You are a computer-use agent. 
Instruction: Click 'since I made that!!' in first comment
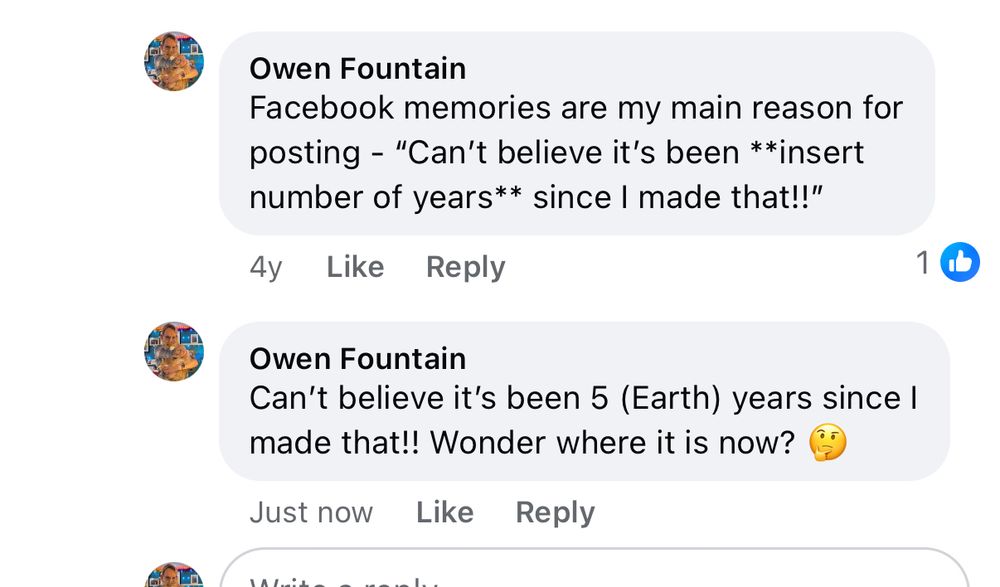click(x=676, y=197)
